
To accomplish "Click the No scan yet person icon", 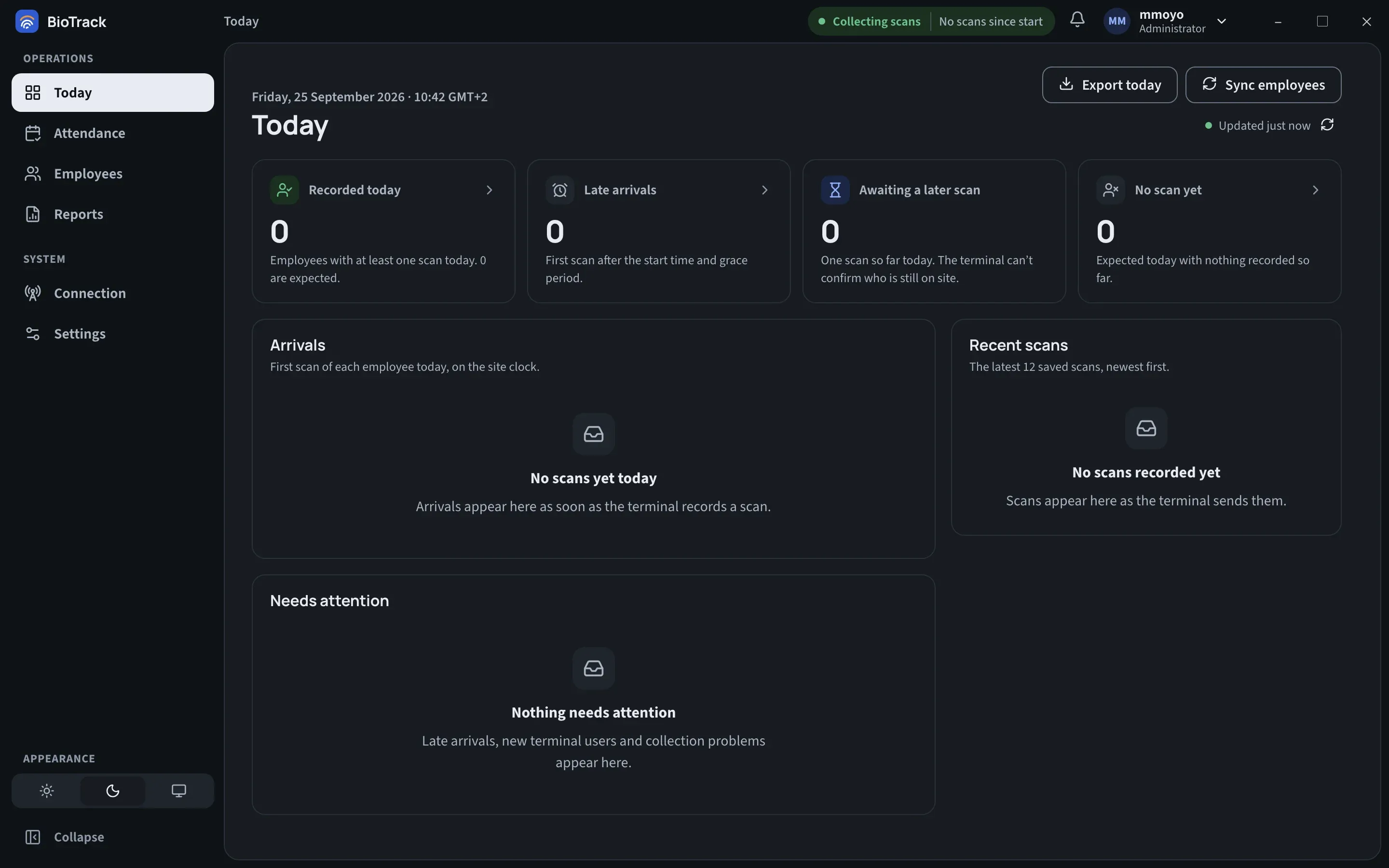I will pyautogui.click(x=1111, y=190).
